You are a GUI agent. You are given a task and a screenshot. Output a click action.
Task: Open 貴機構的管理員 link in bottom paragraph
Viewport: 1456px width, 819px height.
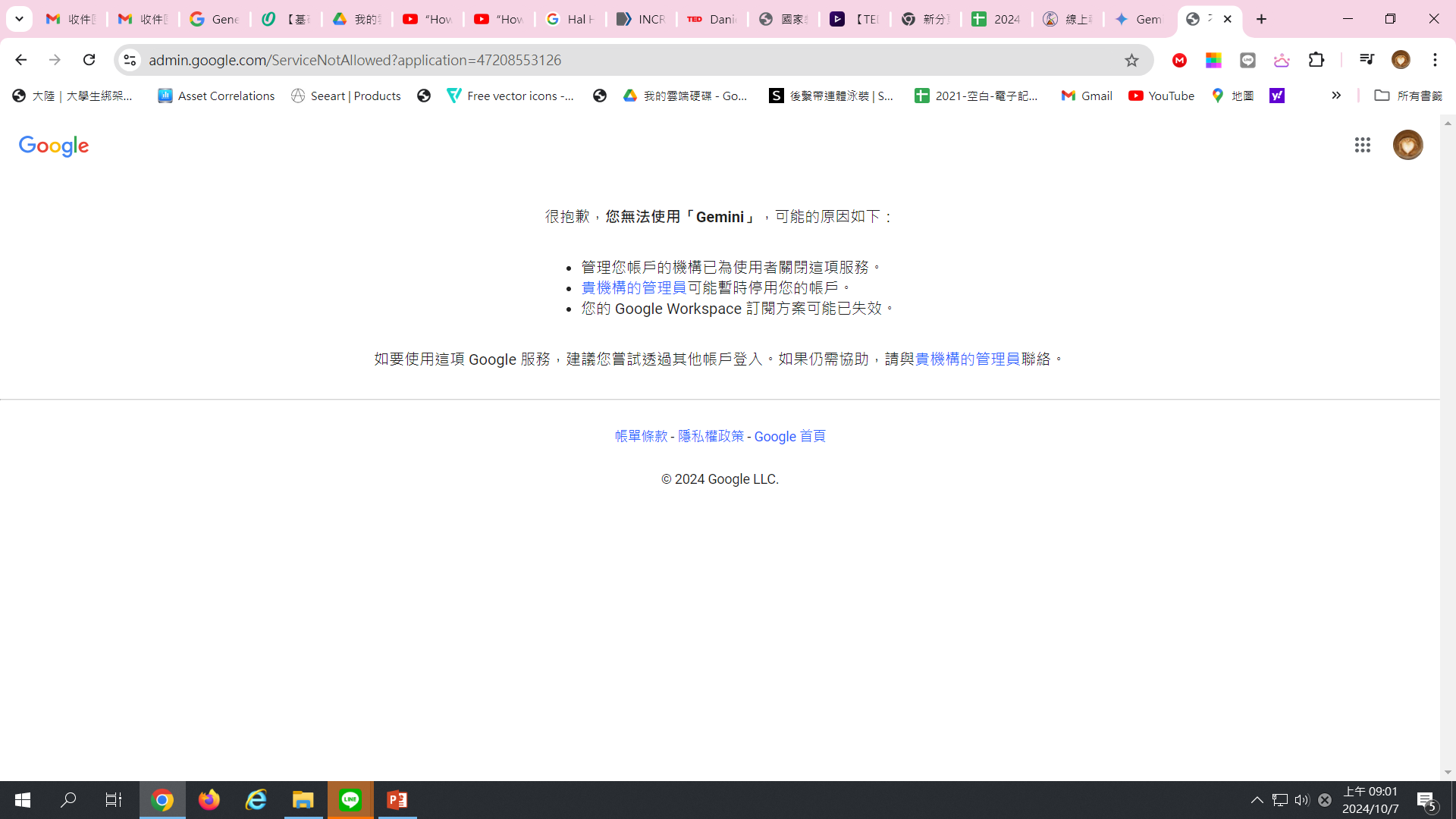click(x=967, y=359)
